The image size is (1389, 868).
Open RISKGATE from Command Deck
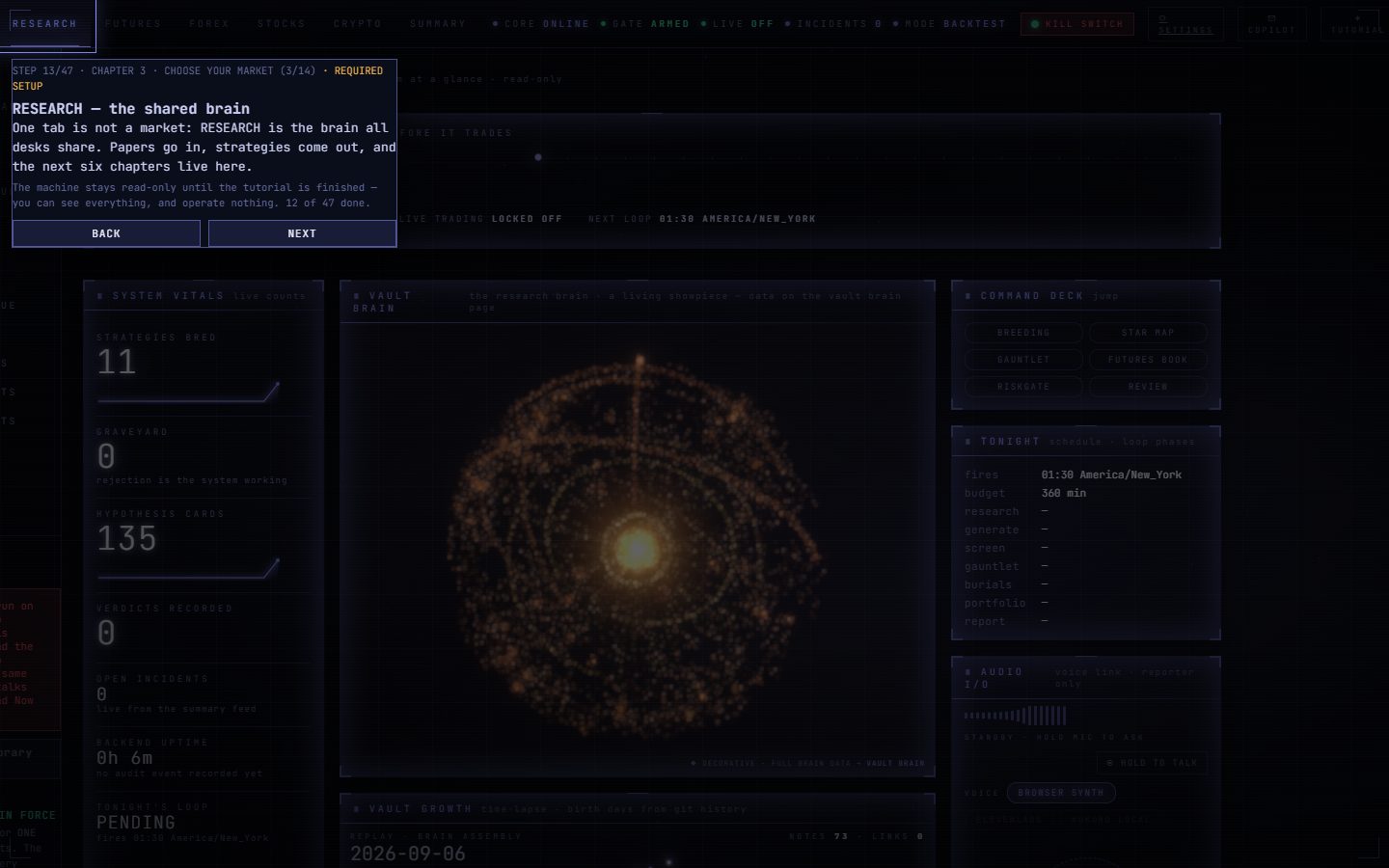point(1023,387)
